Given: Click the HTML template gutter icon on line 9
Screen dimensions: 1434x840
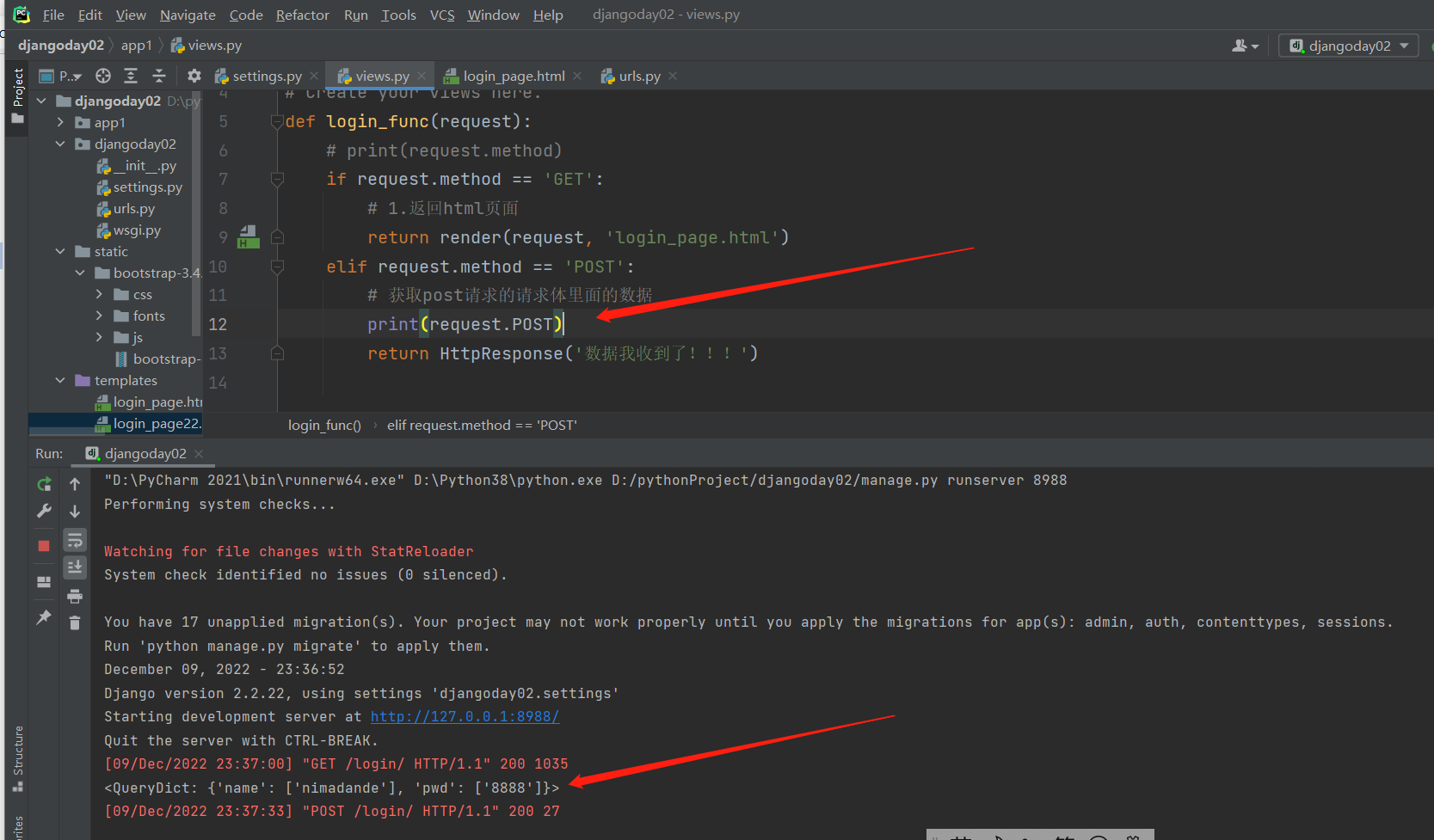Looking at the screenshot, I should pos(248,236).
